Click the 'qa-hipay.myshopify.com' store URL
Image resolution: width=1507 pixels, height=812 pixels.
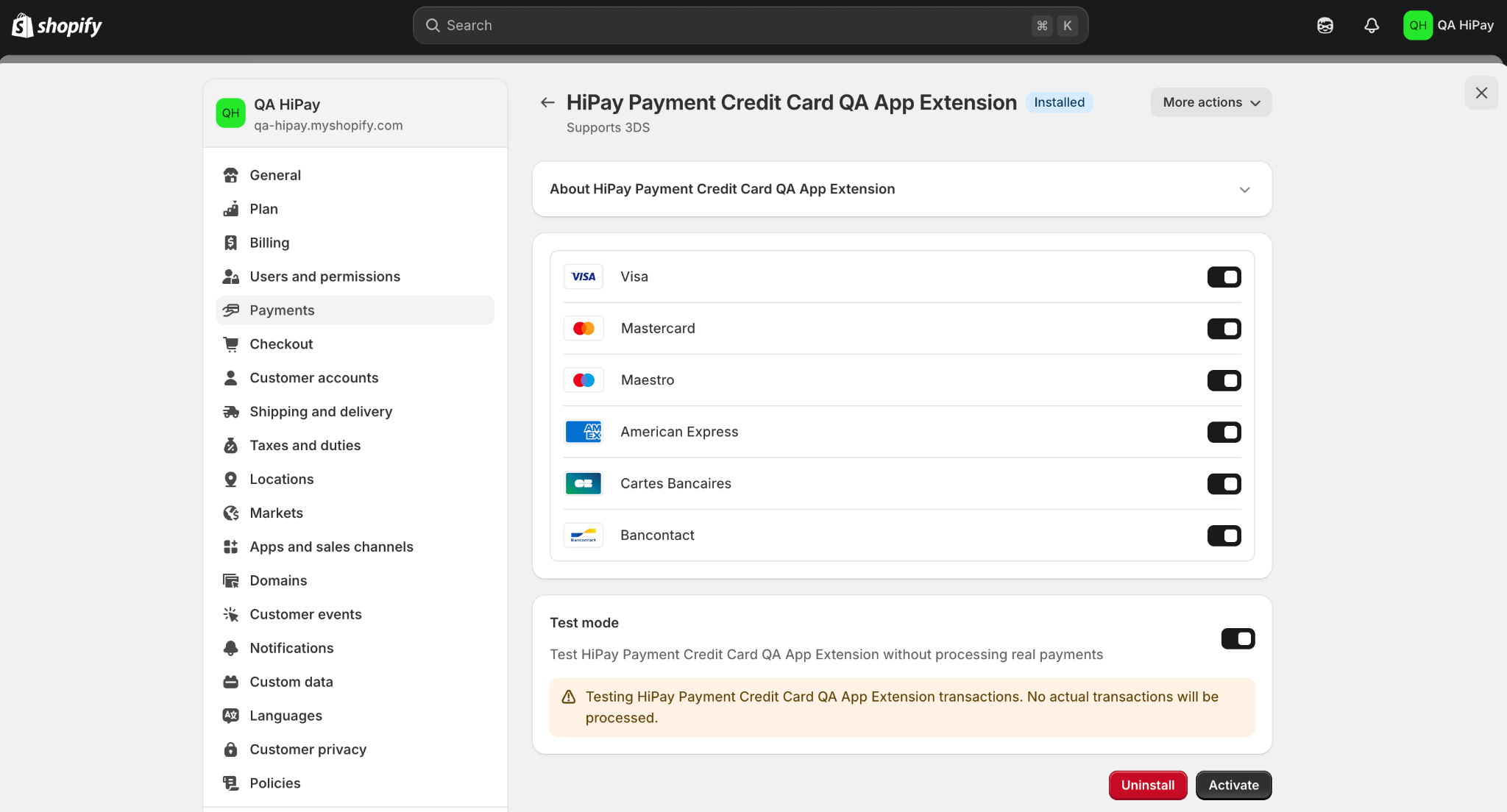pos(328,125)
